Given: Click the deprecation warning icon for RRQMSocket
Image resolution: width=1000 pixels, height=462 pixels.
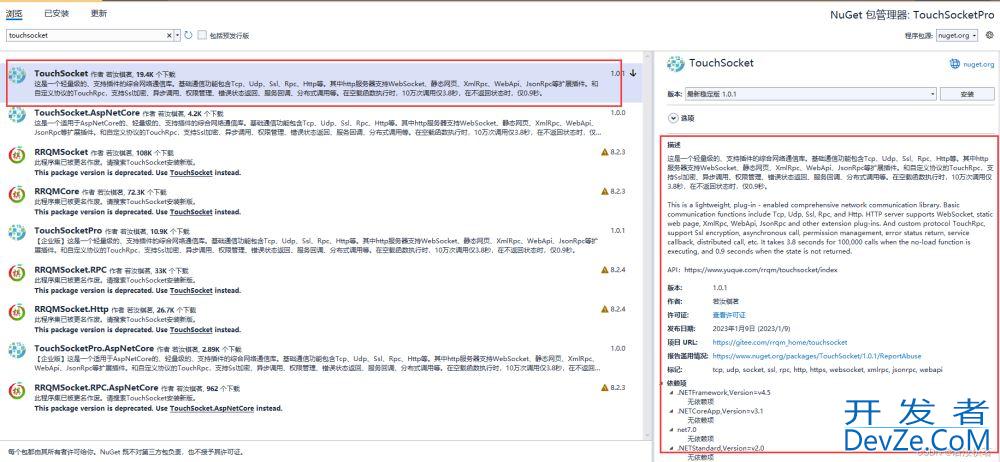Looking at the screenshot, I should 605,152.
